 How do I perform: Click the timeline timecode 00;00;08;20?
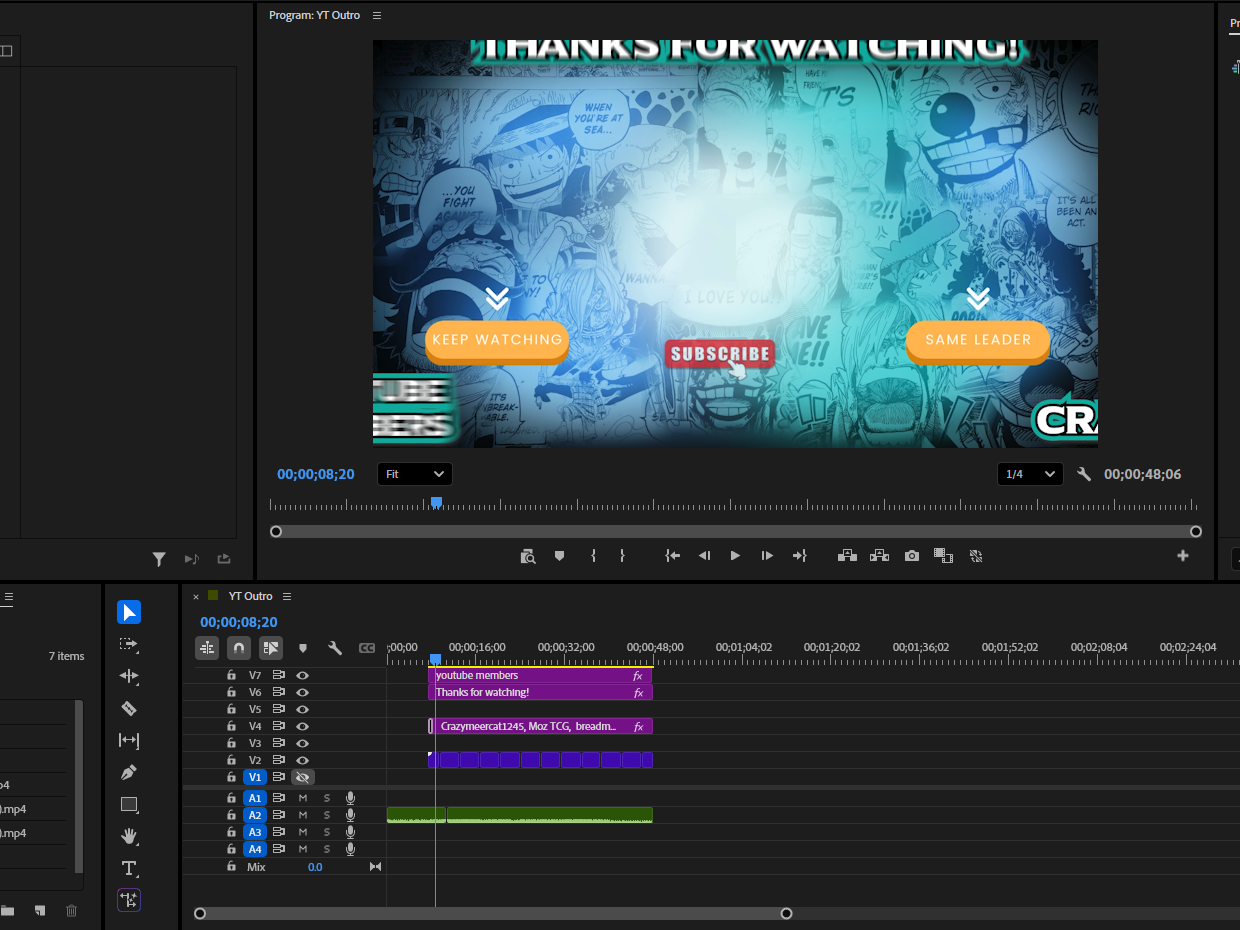coord(239,622)
